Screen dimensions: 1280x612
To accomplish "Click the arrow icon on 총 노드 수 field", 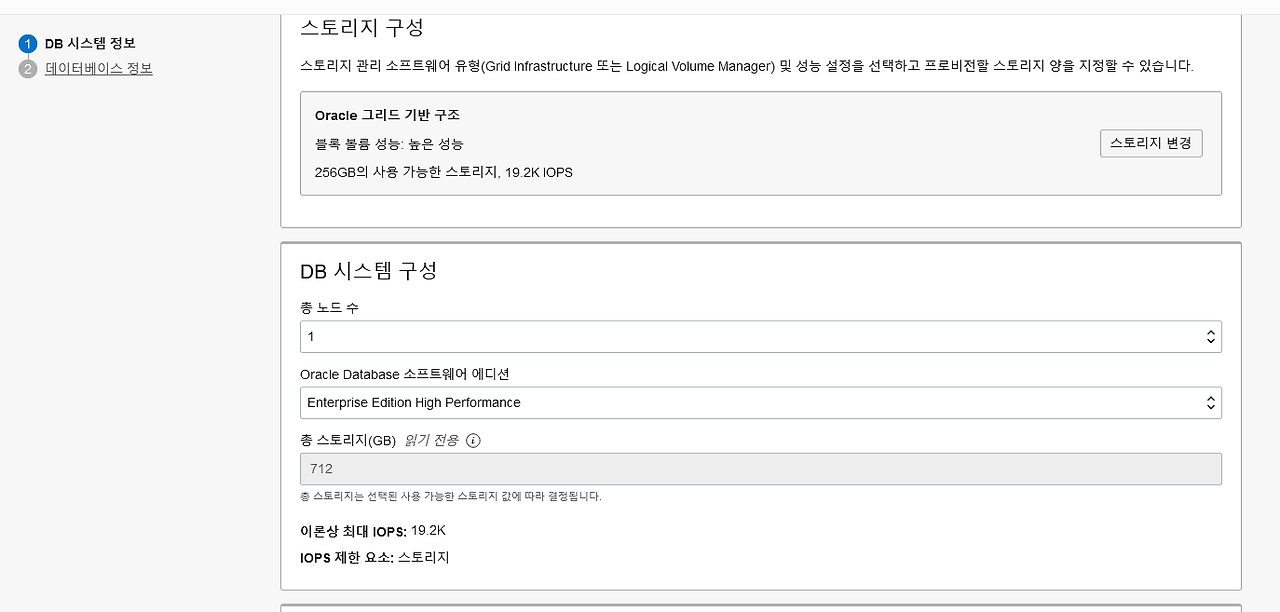I will click(x=1211, y=337).
